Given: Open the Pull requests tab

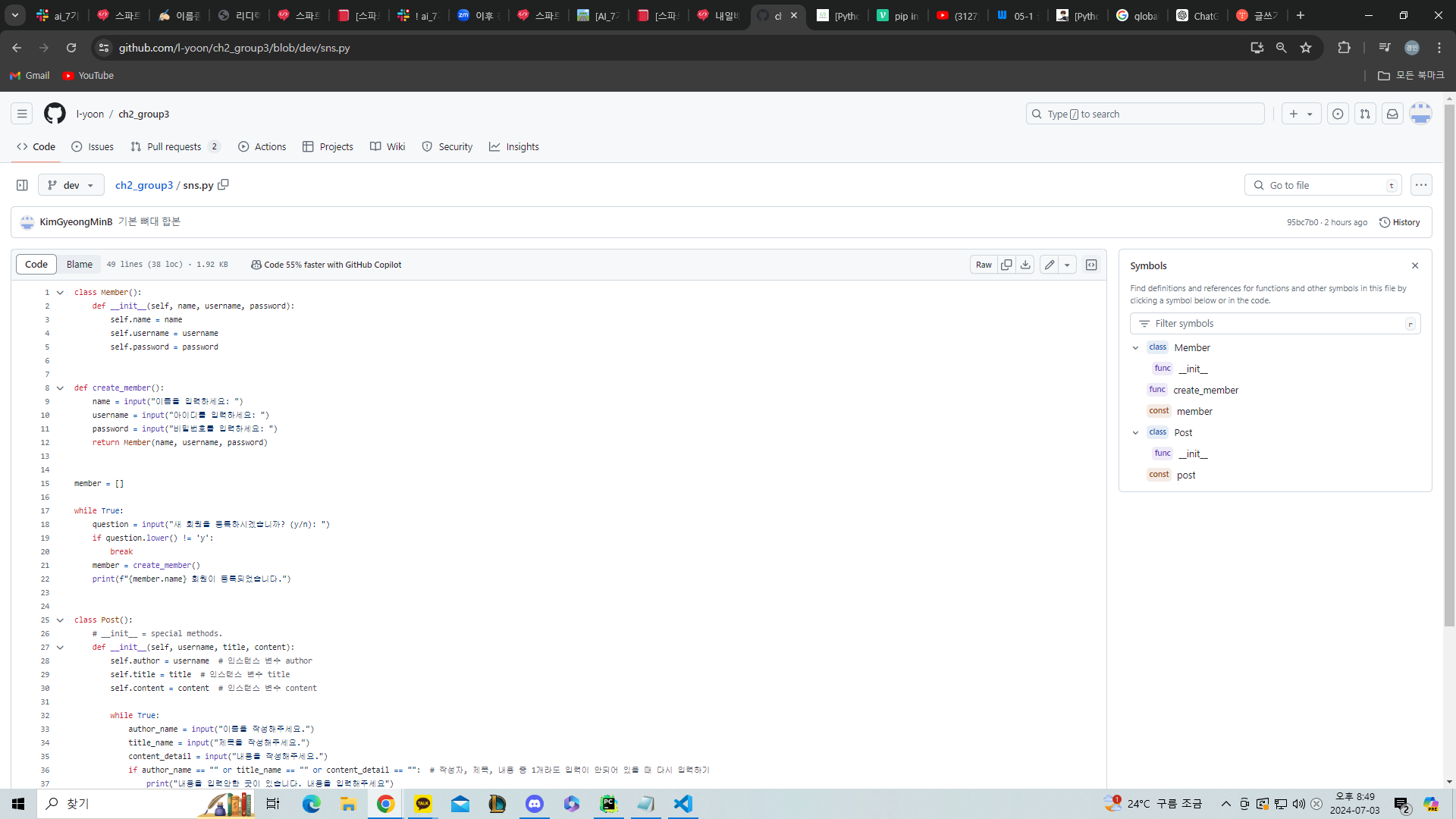Looking at the screenshot, I should (x=174, y=147).
